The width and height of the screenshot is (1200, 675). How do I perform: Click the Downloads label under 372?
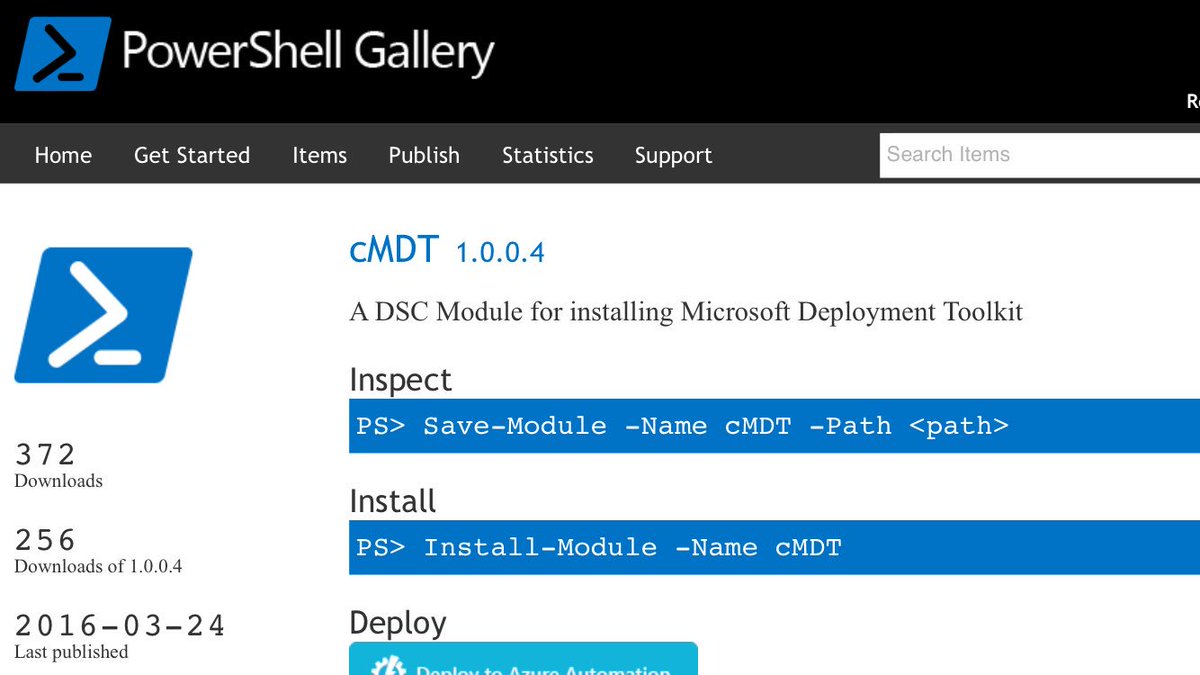(58, 481)
